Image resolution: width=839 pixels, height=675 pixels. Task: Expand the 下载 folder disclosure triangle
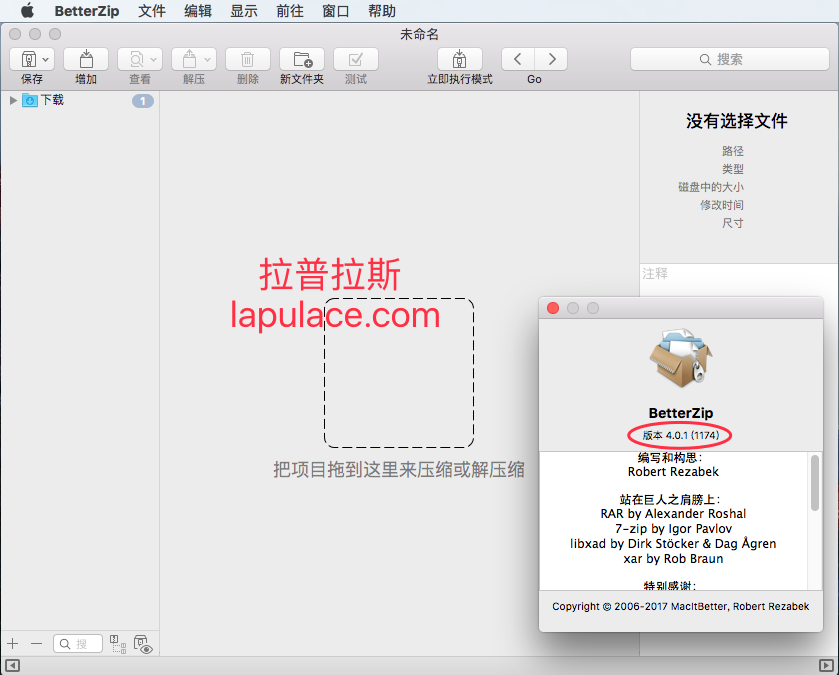coord(13,100)
